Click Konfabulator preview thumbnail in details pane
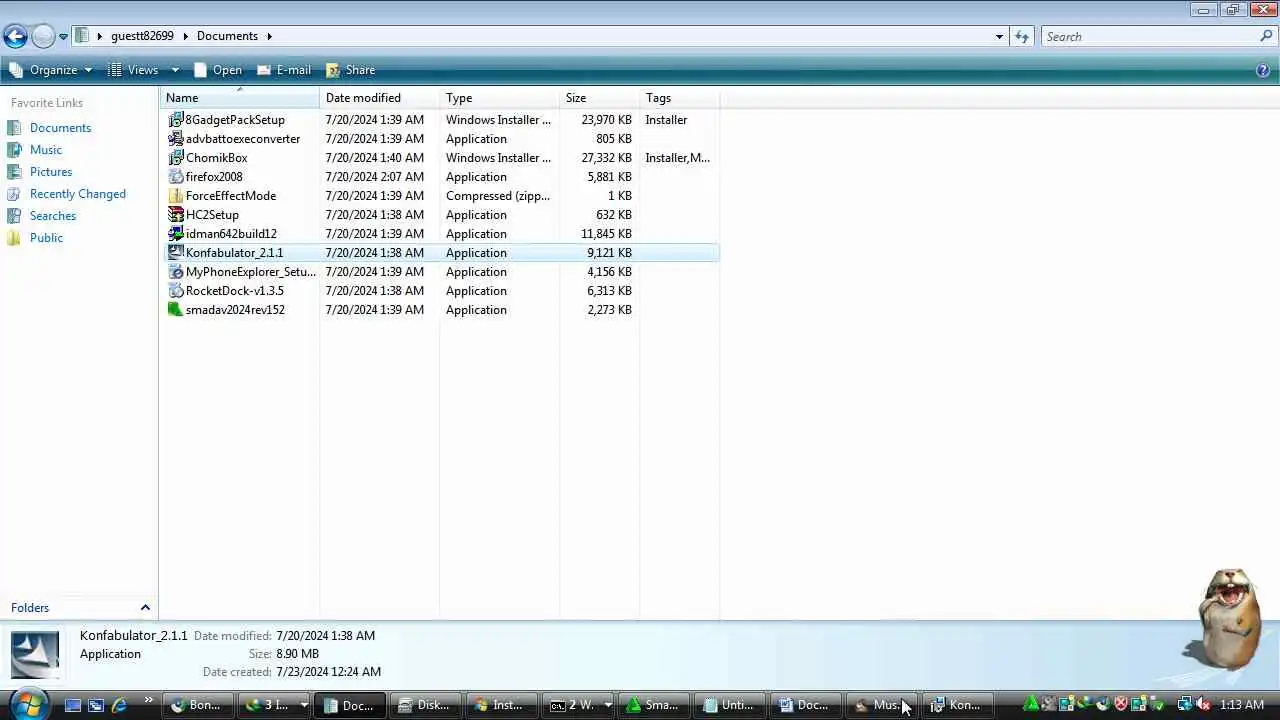The image size is (1280, 720). [x=35, y=655]
